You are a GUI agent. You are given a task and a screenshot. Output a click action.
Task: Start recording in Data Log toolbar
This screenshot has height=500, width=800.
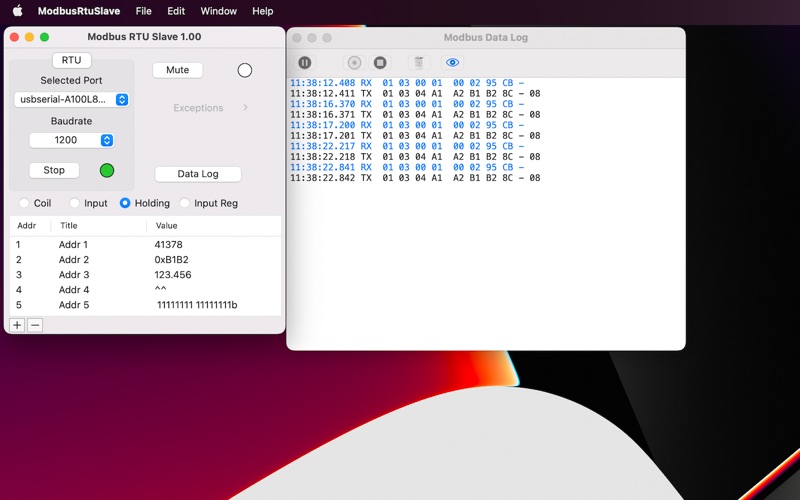click(x=354, y=63)
